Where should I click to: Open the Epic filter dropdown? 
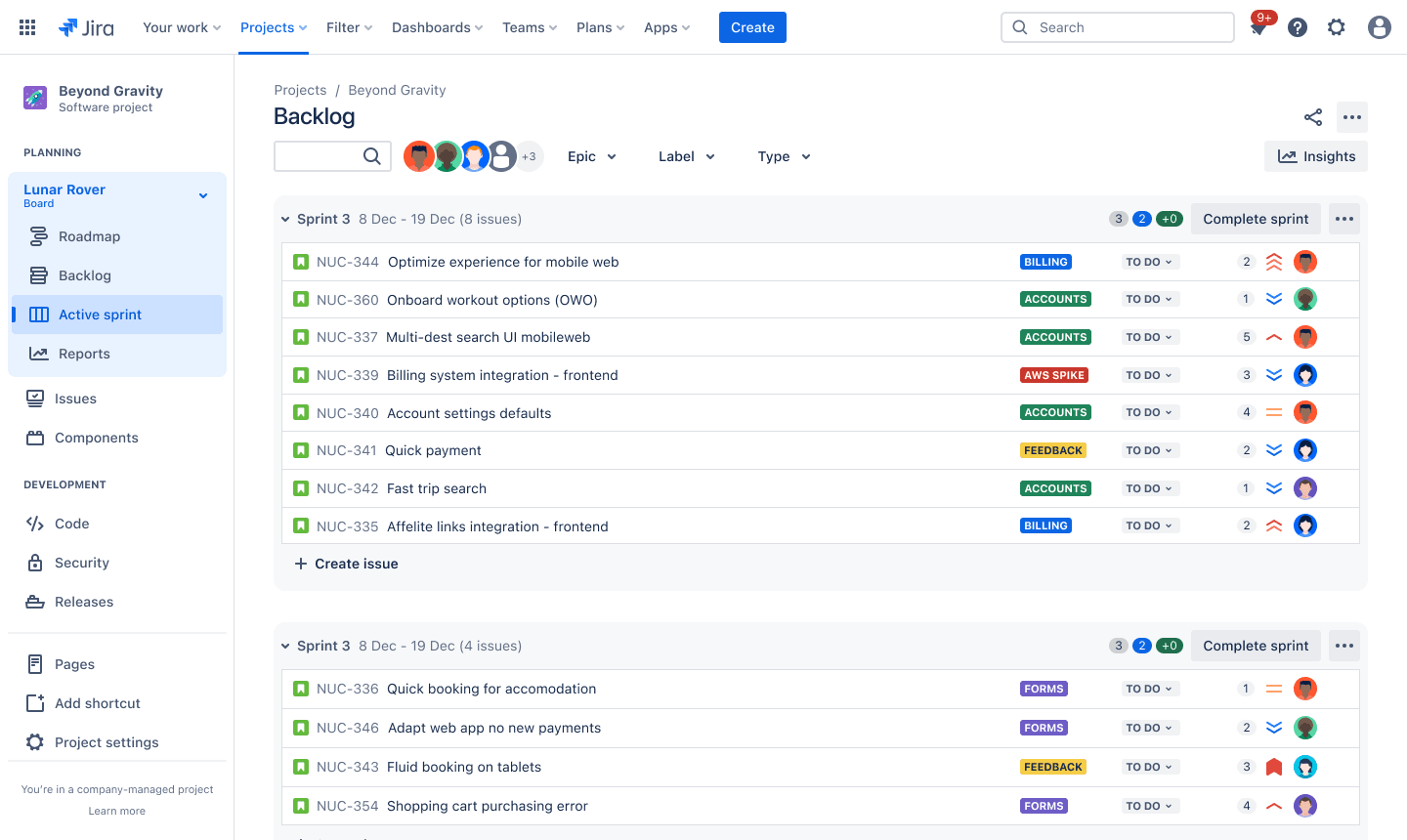(591, 156)
